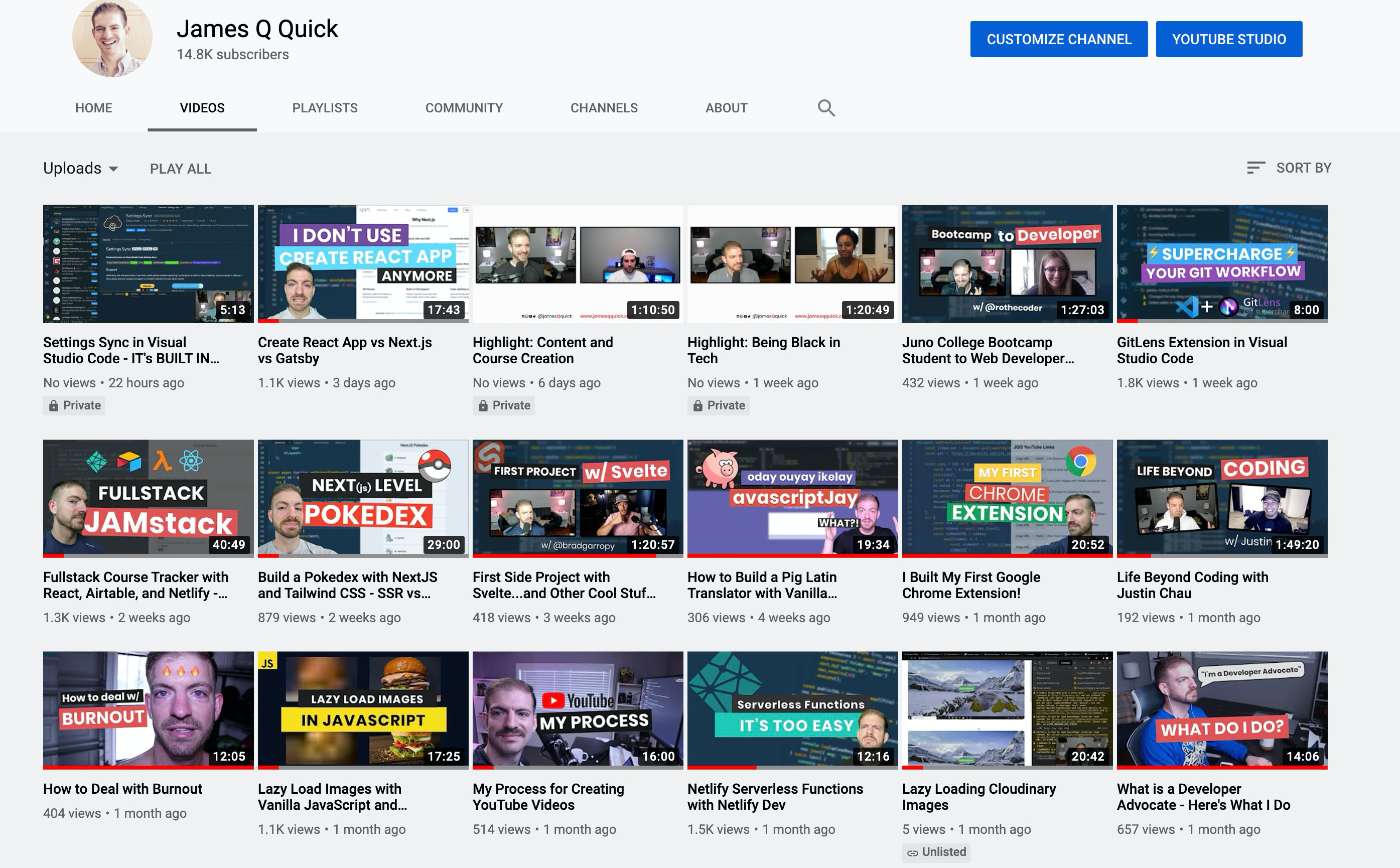Open Lazy Load Images in JavaScript thumbnail
Screen dimensions: 1400x868
[363, 710]
